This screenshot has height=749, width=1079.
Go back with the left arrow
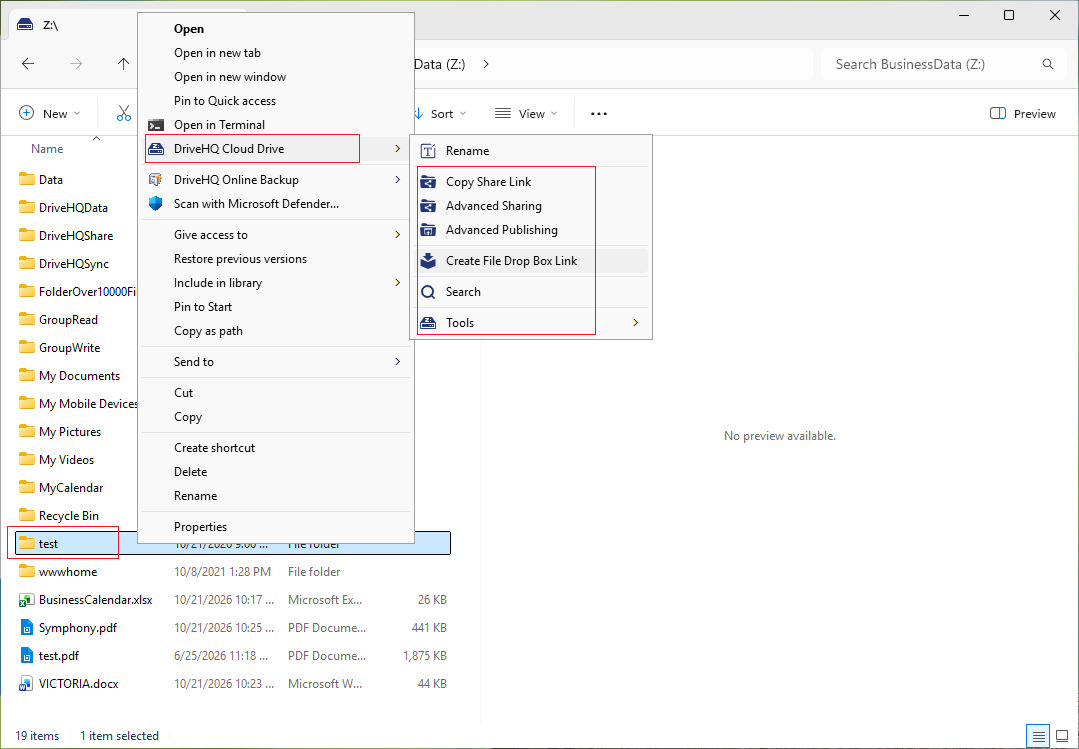pyautogui.click(x=28, y=64)
